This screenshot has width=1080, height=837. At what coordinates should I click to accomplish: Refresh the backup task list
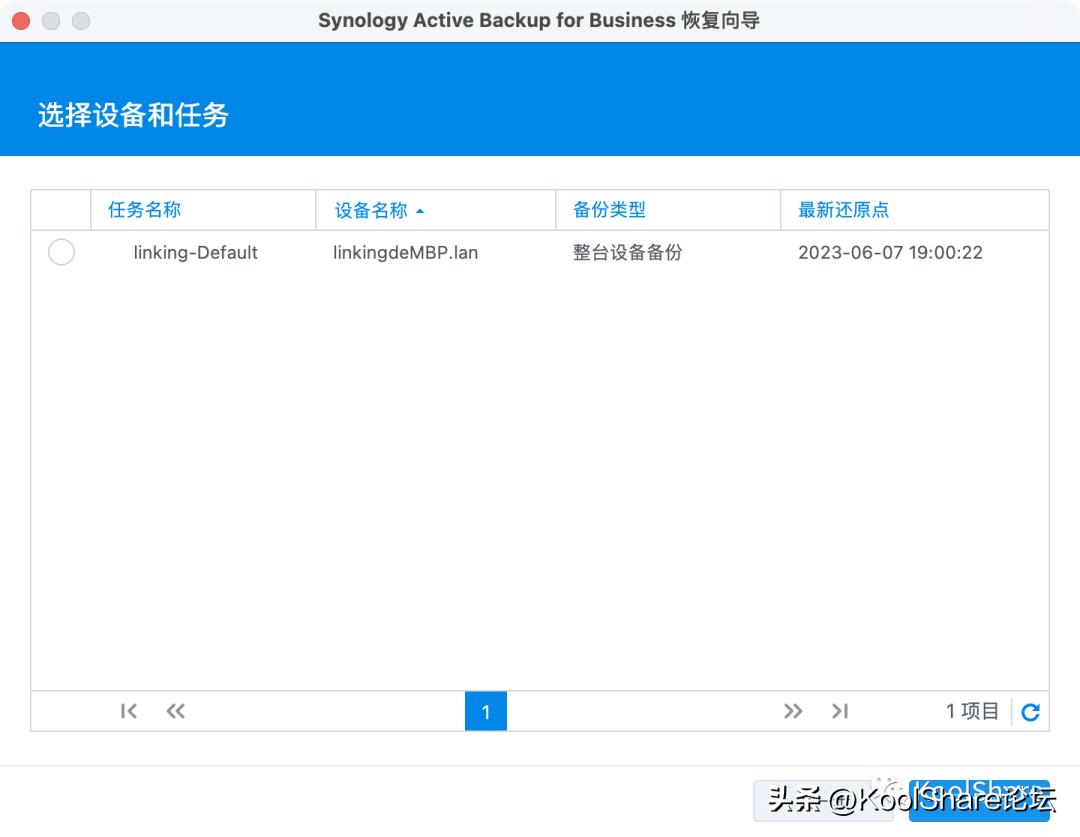(1029, 711)
